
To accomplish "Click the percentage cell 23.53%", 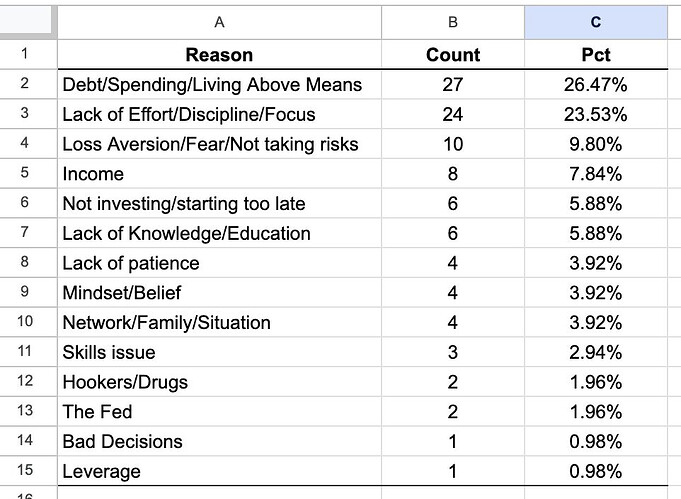I will click(596, 114).
